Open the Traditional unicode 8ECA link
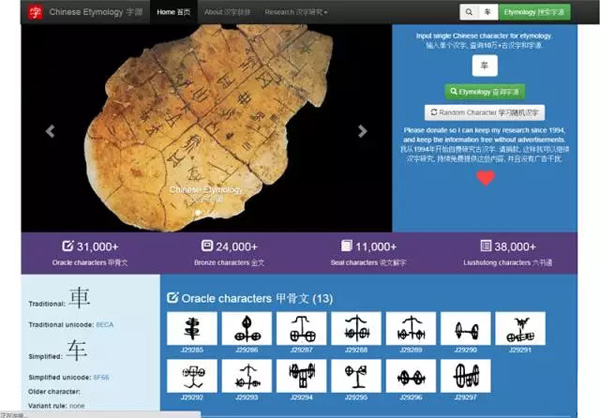This screenshot has height=418, width=600. click(105, 325)
